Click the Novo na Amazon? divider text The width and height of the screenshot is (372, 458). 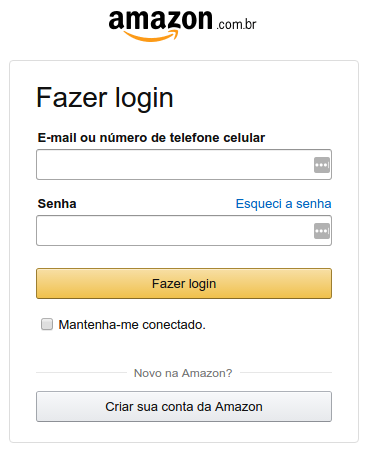click(x=183, y=373)
